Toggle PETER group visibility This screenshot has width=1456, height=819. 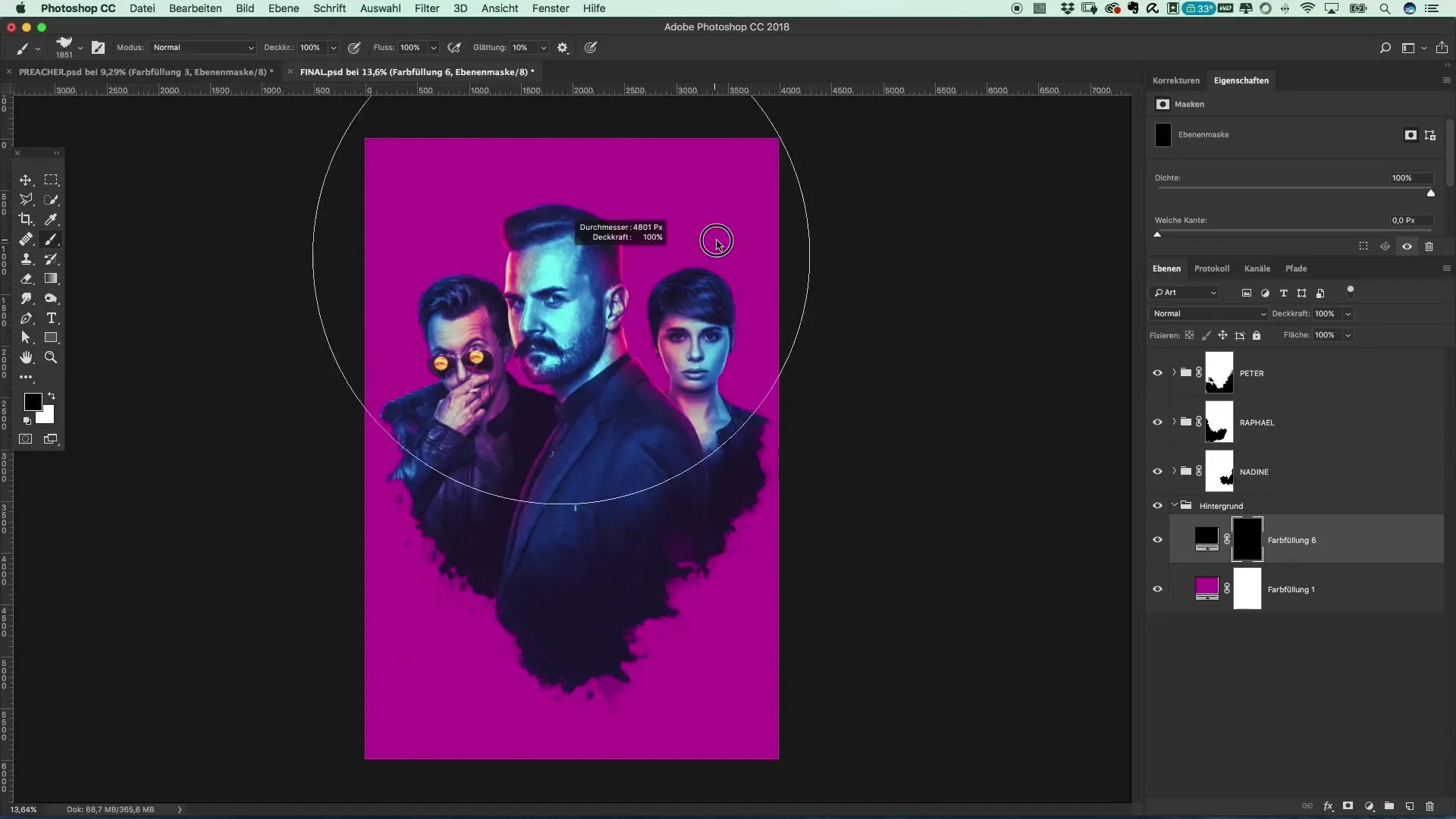1157,373
